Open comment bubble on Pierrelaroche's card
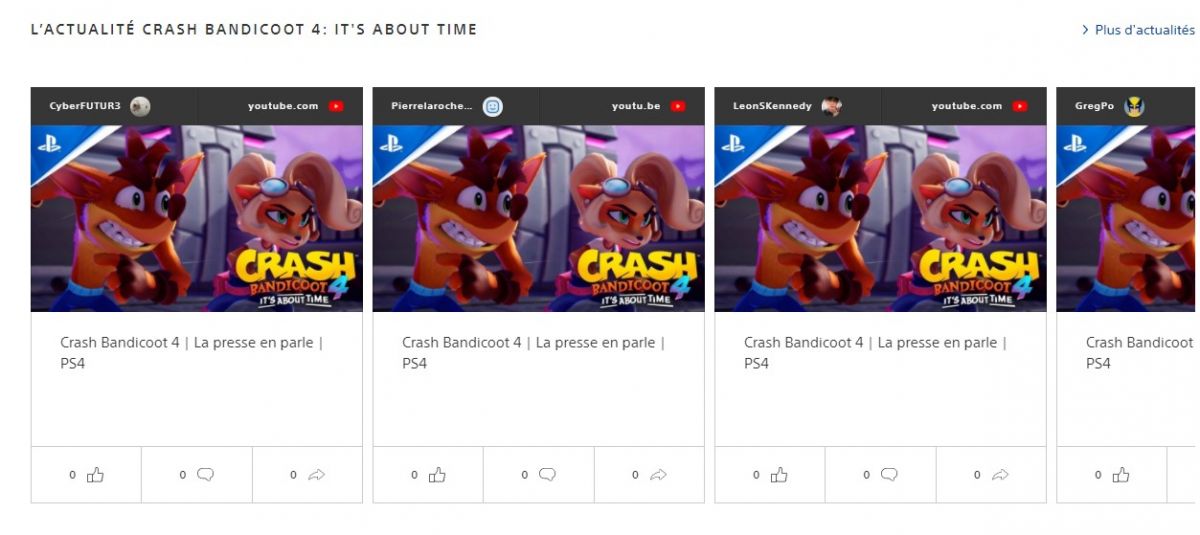This screenshot has height=535, width=1200. (547, 475)
